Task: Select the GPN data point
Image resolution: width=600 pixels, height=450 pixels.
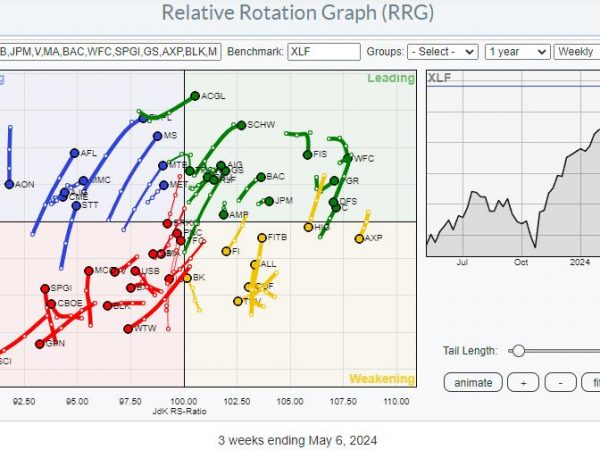Action: coord(40,344)
